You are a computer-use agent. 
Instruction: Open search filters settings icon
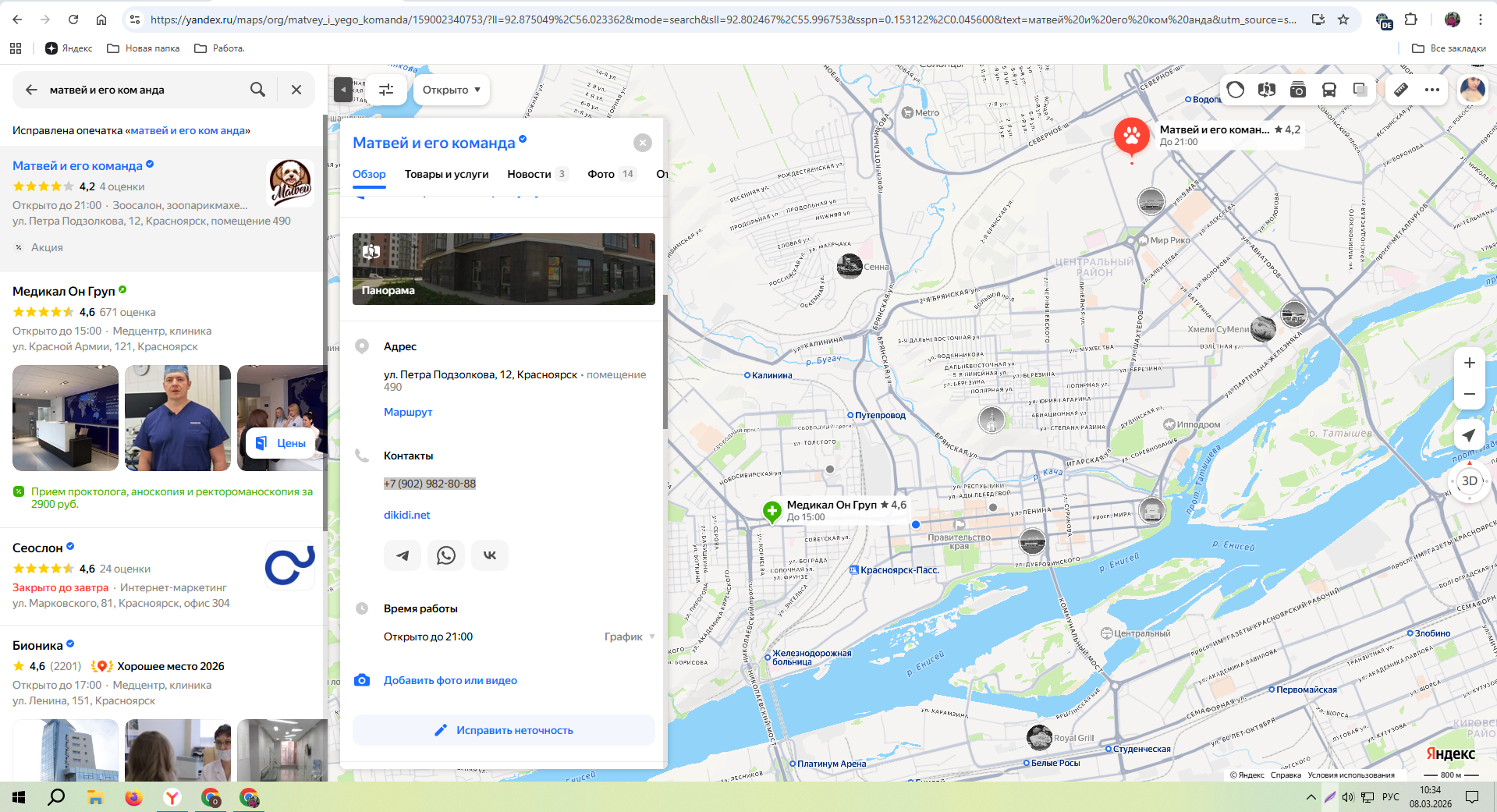(x=386, y=90)
